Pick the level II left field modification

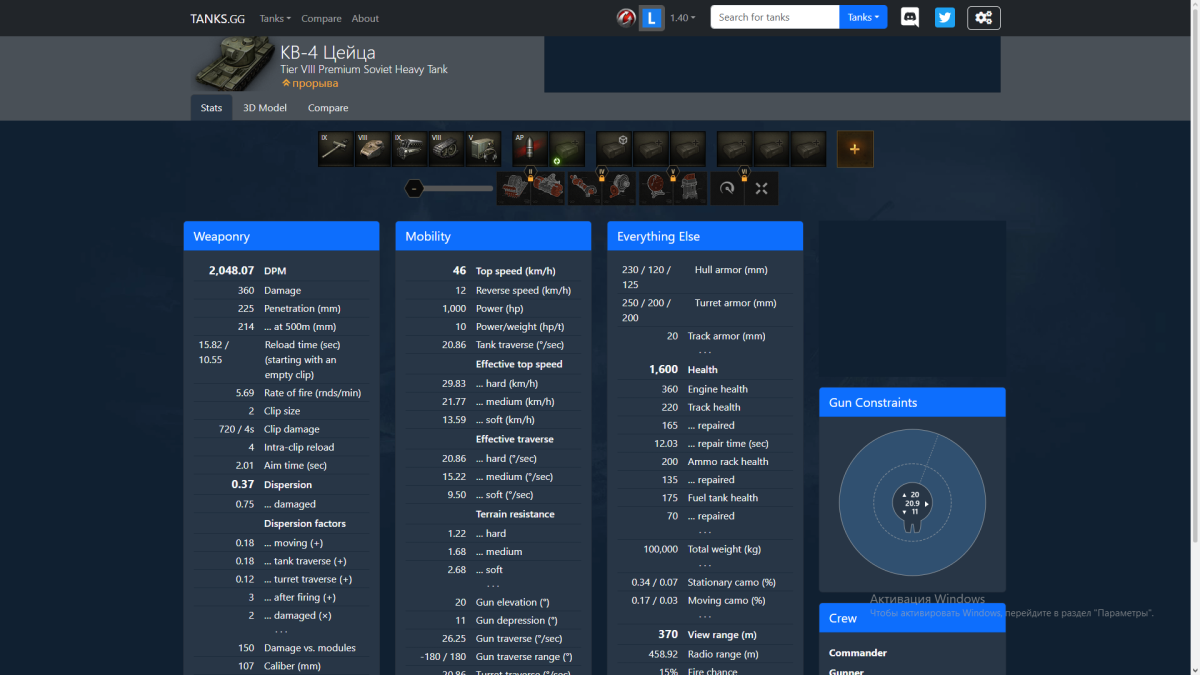point(514,188)
